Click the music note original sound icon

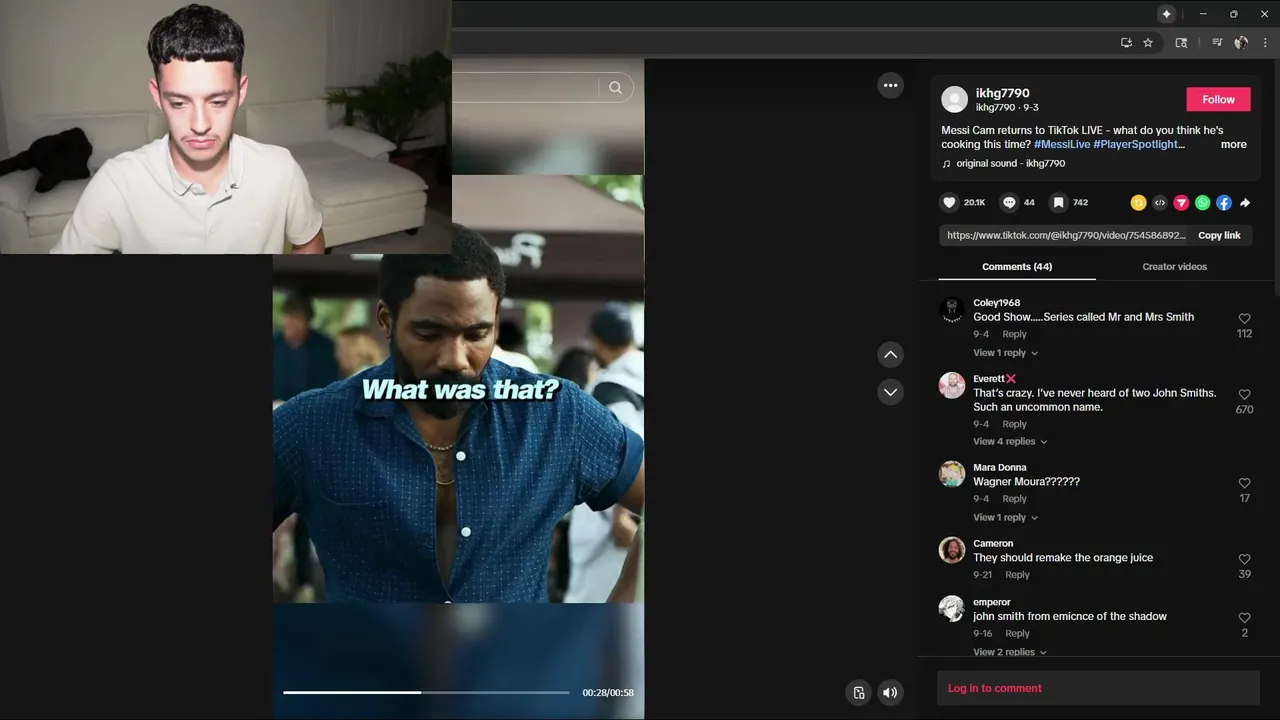click(946, 164)
